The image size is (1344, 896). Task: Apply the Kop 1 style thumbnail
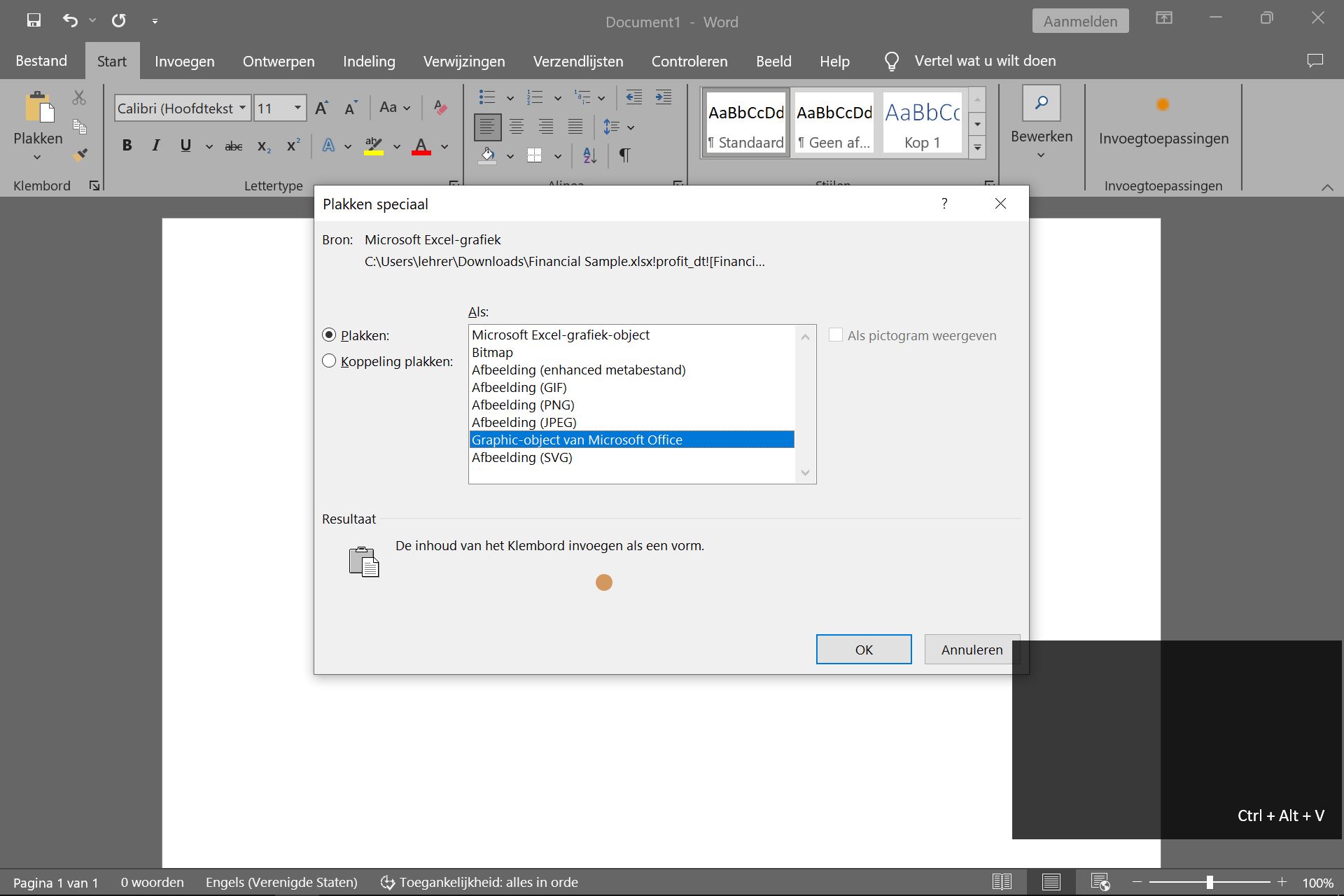pos(923,122)
